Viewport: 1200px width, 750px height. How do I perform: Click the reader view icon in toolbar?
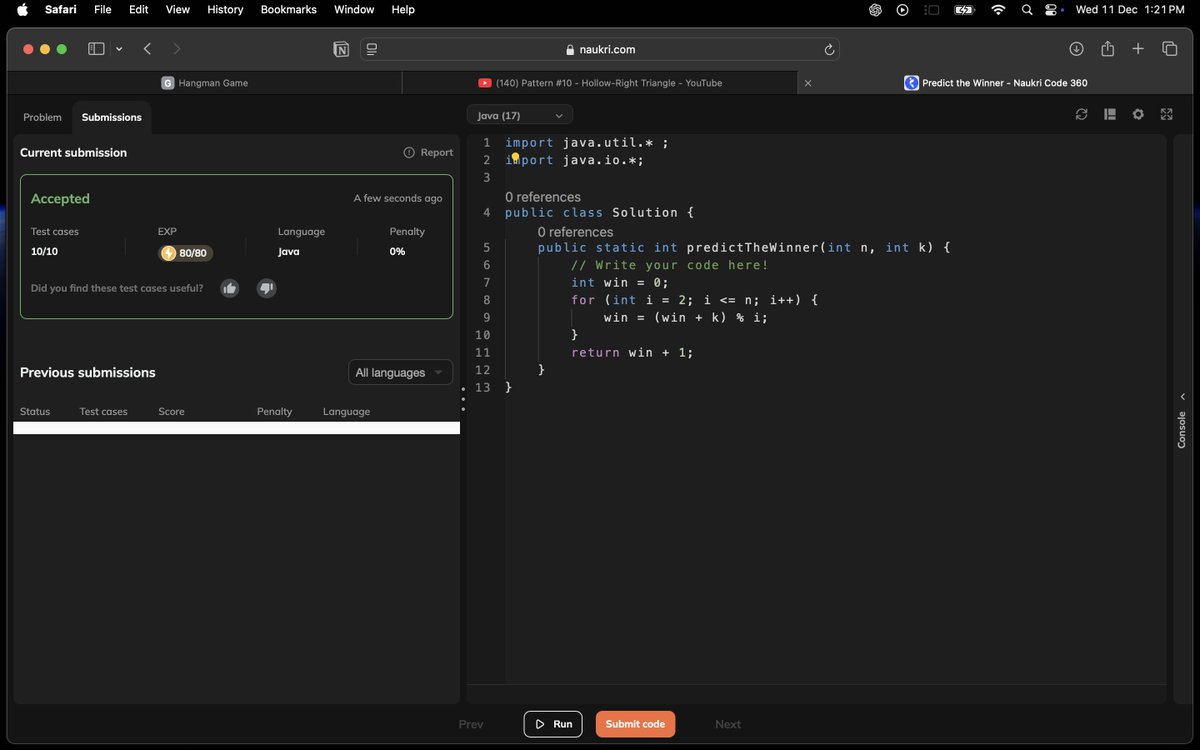point(372,49)
